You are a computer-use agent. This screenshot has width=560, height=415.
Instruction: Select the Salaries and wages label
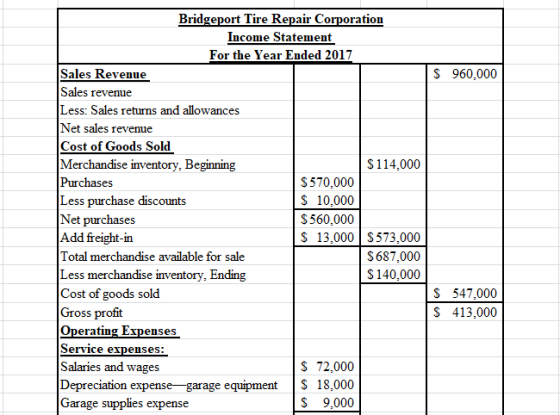click(110, 367)
